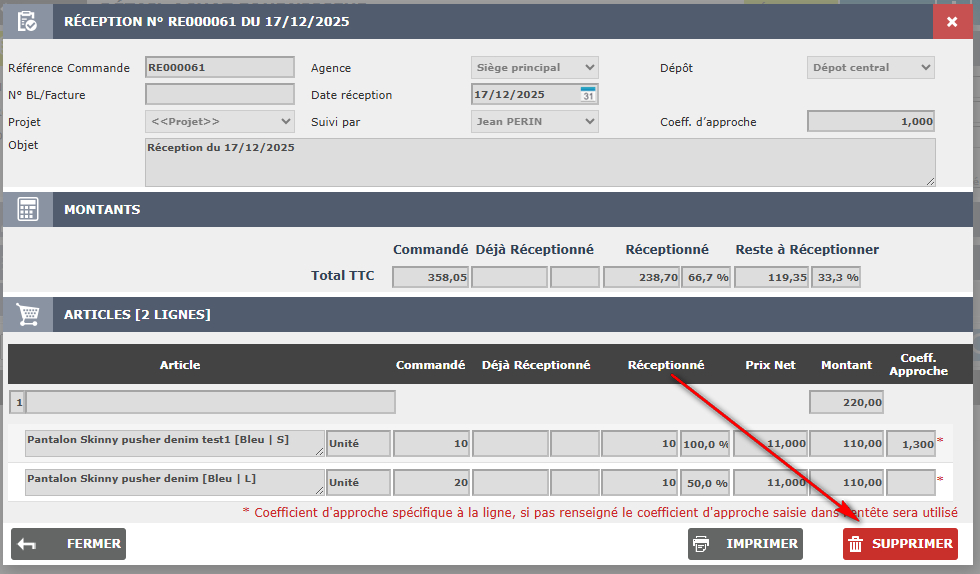This screenshot has width=980, height=574.
Task: Close the reception dialog with the red X
Action: (951, 21)
